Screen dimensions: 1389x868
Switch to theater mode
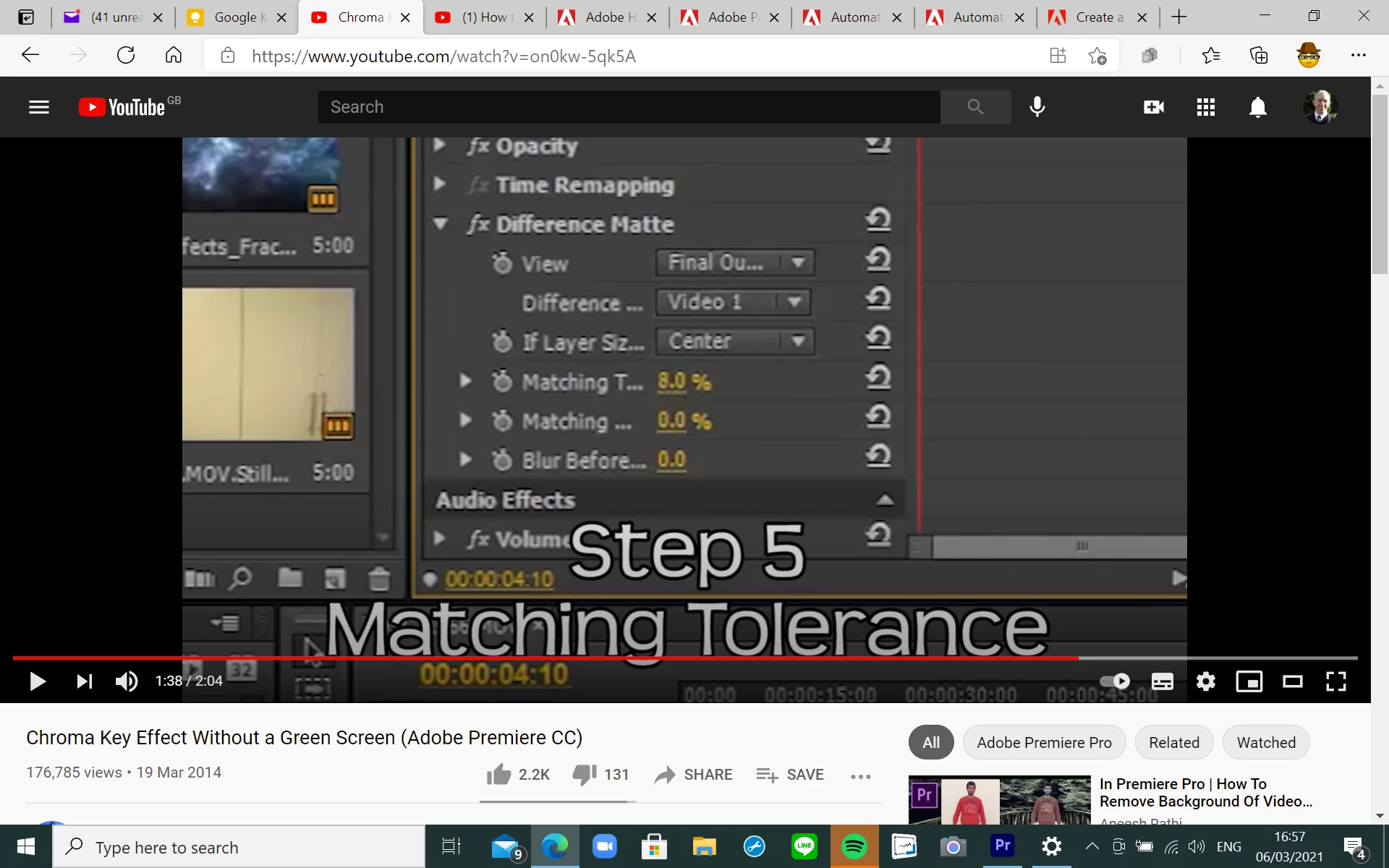point(1292,681)
